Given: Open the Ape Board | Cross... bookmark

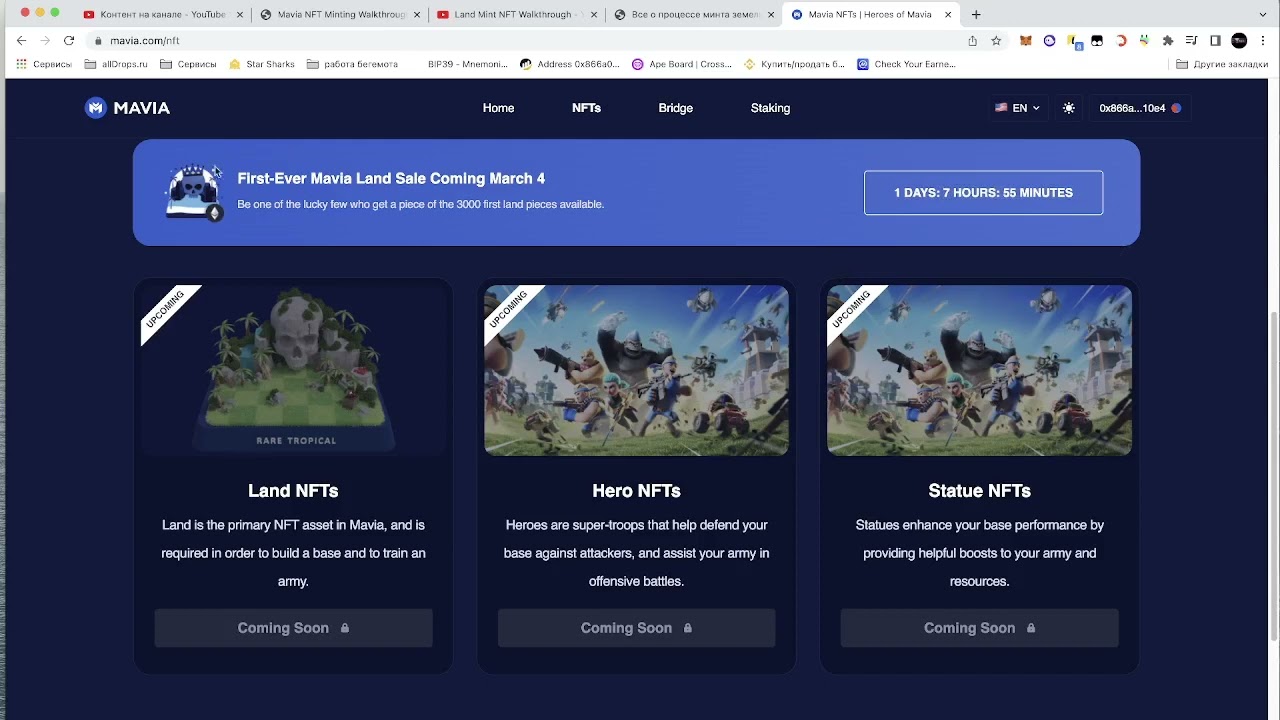Looking at the screenshot, I should (682, 64).
